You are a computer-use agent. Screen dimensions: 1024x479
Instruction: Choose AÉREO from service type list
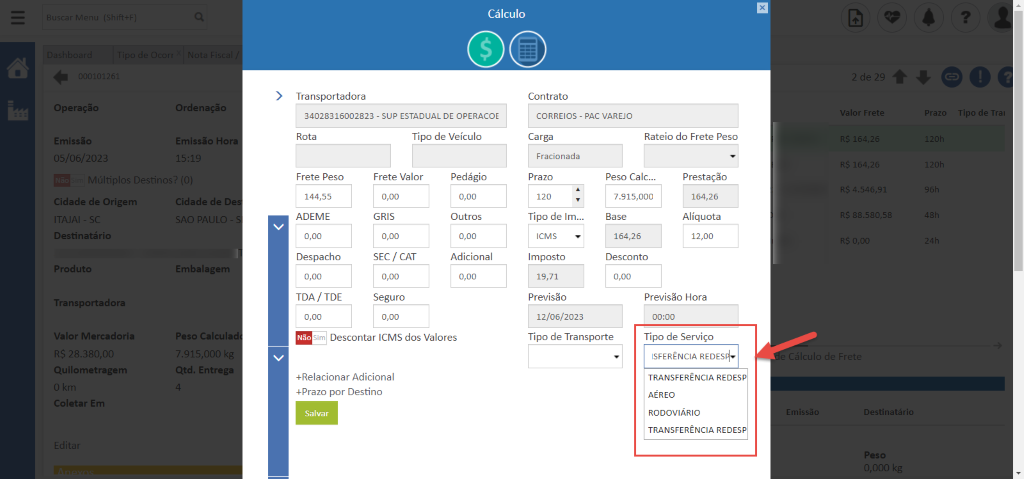tap(696, 395)
